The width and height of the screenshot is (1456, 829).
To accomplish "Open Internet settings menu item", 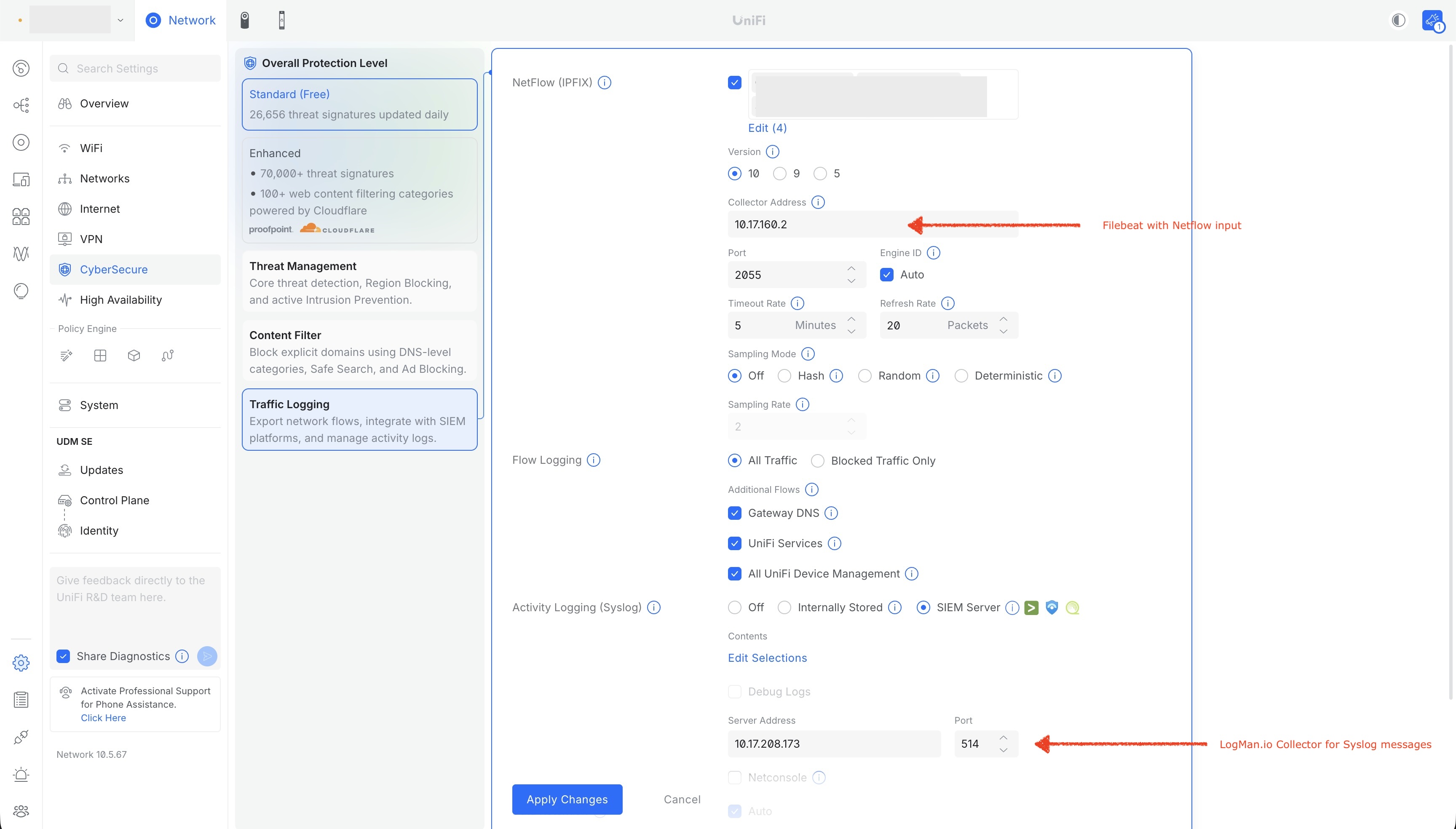I will click(x=135, y=209).
